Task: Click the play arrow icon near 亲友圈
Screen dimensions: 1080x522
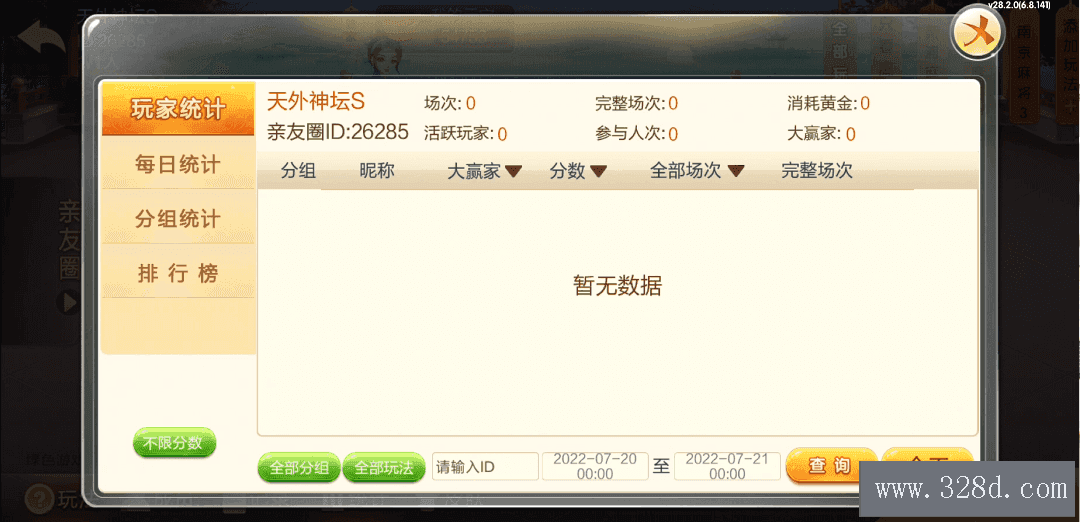Action: point(68,302)
